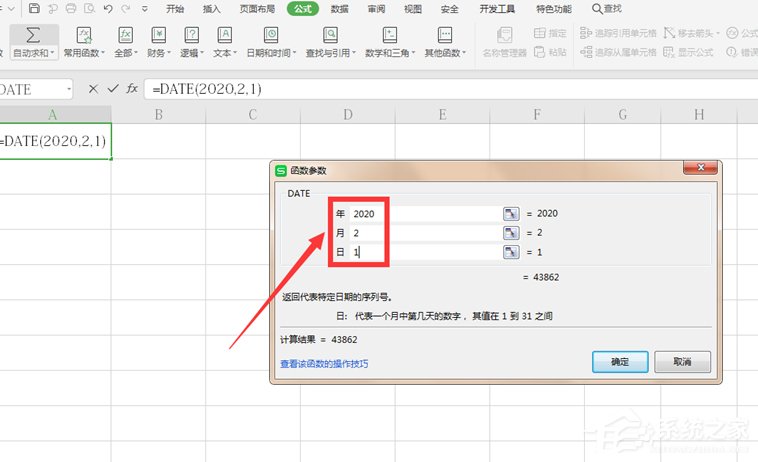Image resolution: width=758 pixels, height=462 pixels.
Task: Click the range selector icon for the day field
Action: coord(510,252)
